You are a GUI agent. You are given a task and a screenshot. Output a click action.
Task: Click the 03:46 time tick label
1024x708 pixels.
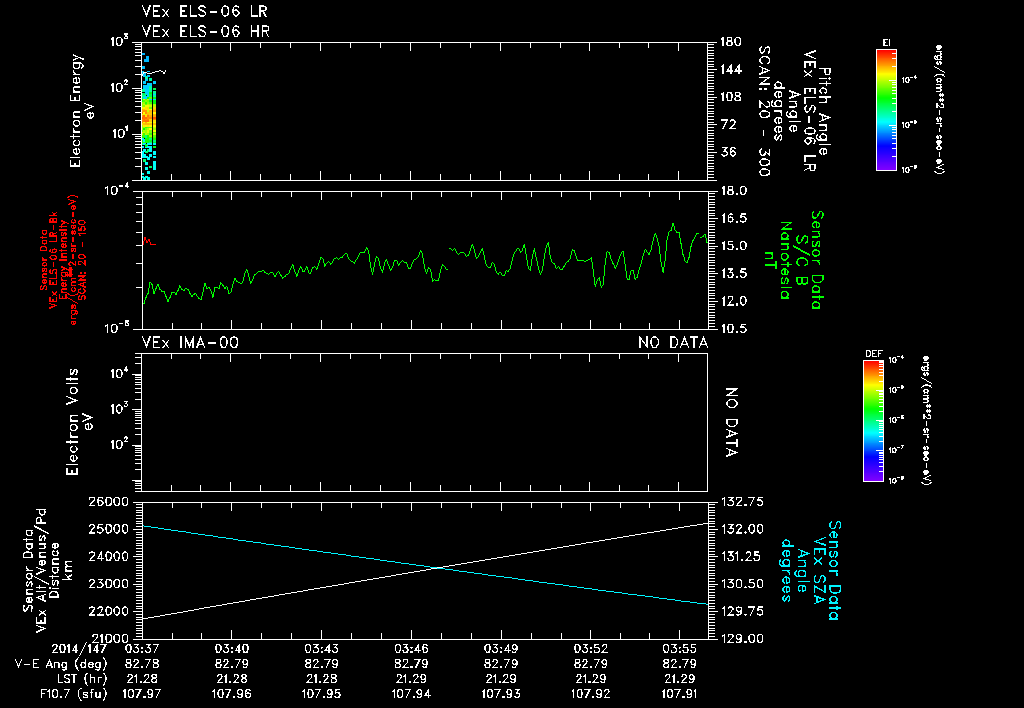pos(411,649)
